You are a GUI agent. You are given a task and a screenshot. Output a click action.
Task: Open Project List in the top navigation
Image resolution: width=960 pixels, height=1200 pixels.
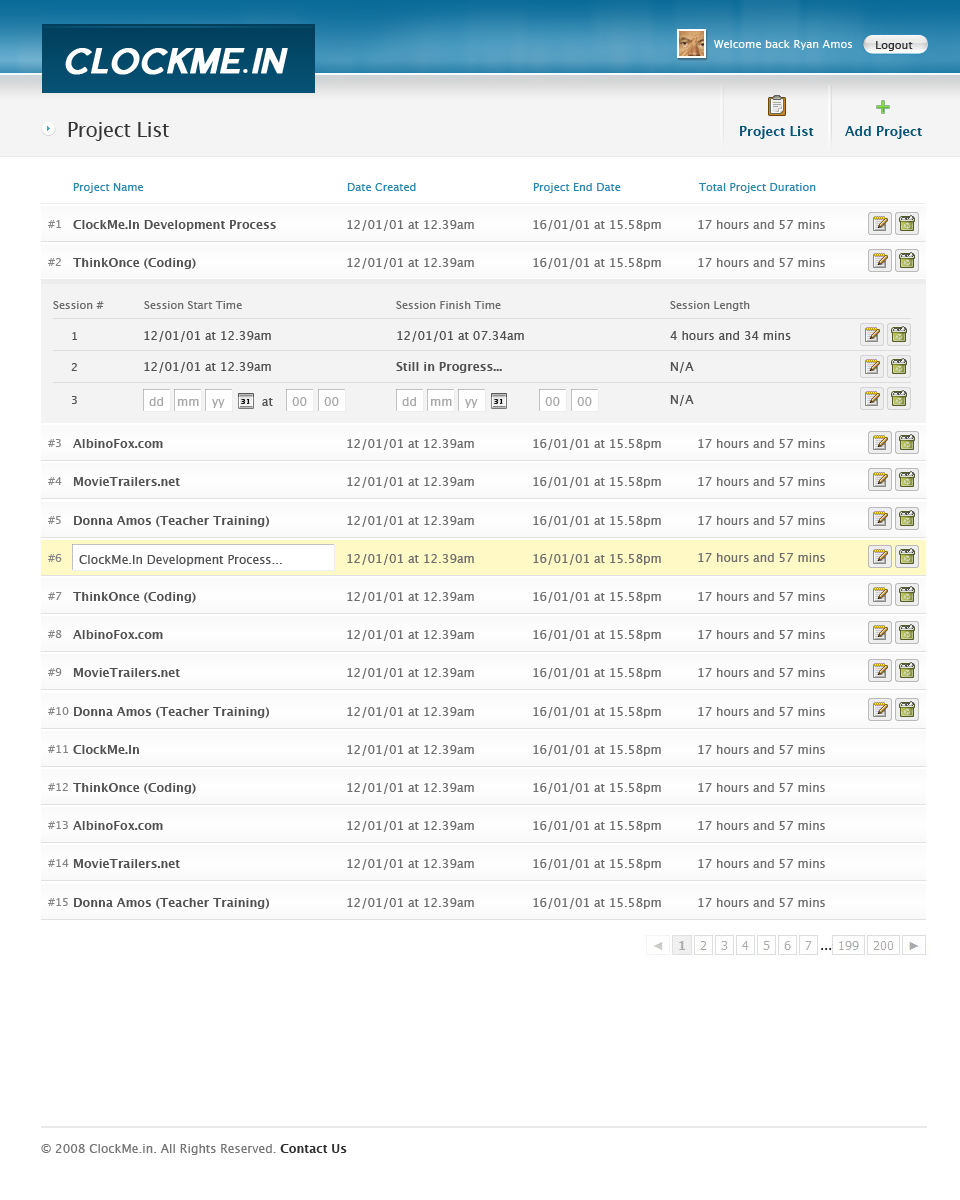pyautogui.click(x=776, y=117)
